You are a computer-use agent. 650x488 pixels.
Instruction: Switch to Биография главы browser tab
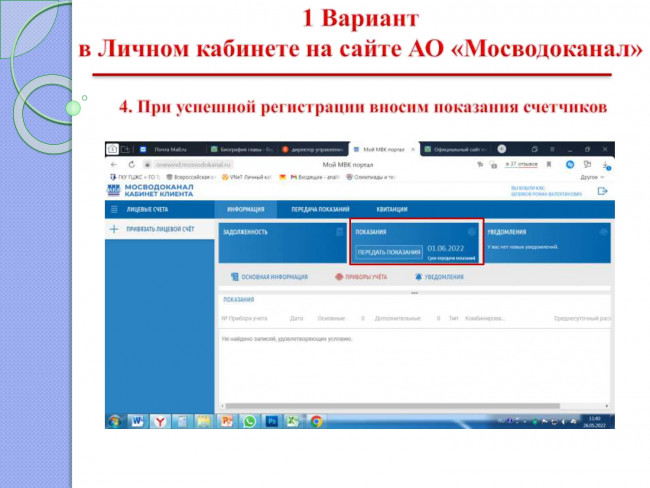(240, 149)
